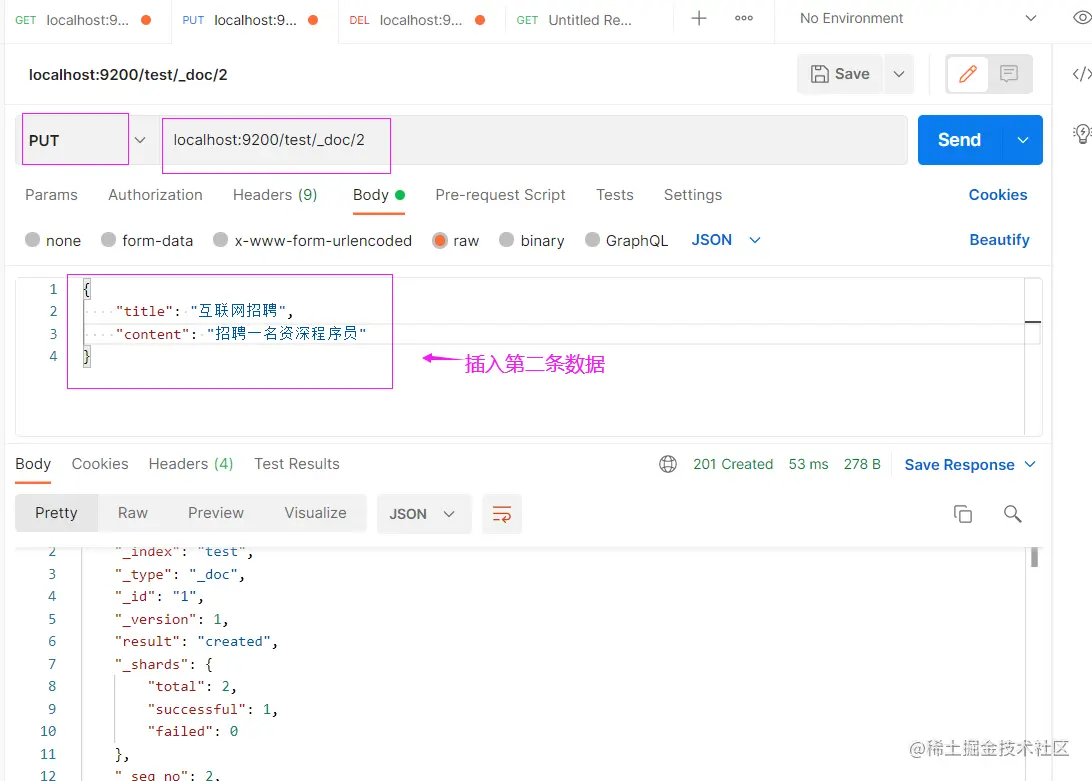Click the pencil edit mode icon
This screenshot has height=781, width=1092.
click(967, 73)
